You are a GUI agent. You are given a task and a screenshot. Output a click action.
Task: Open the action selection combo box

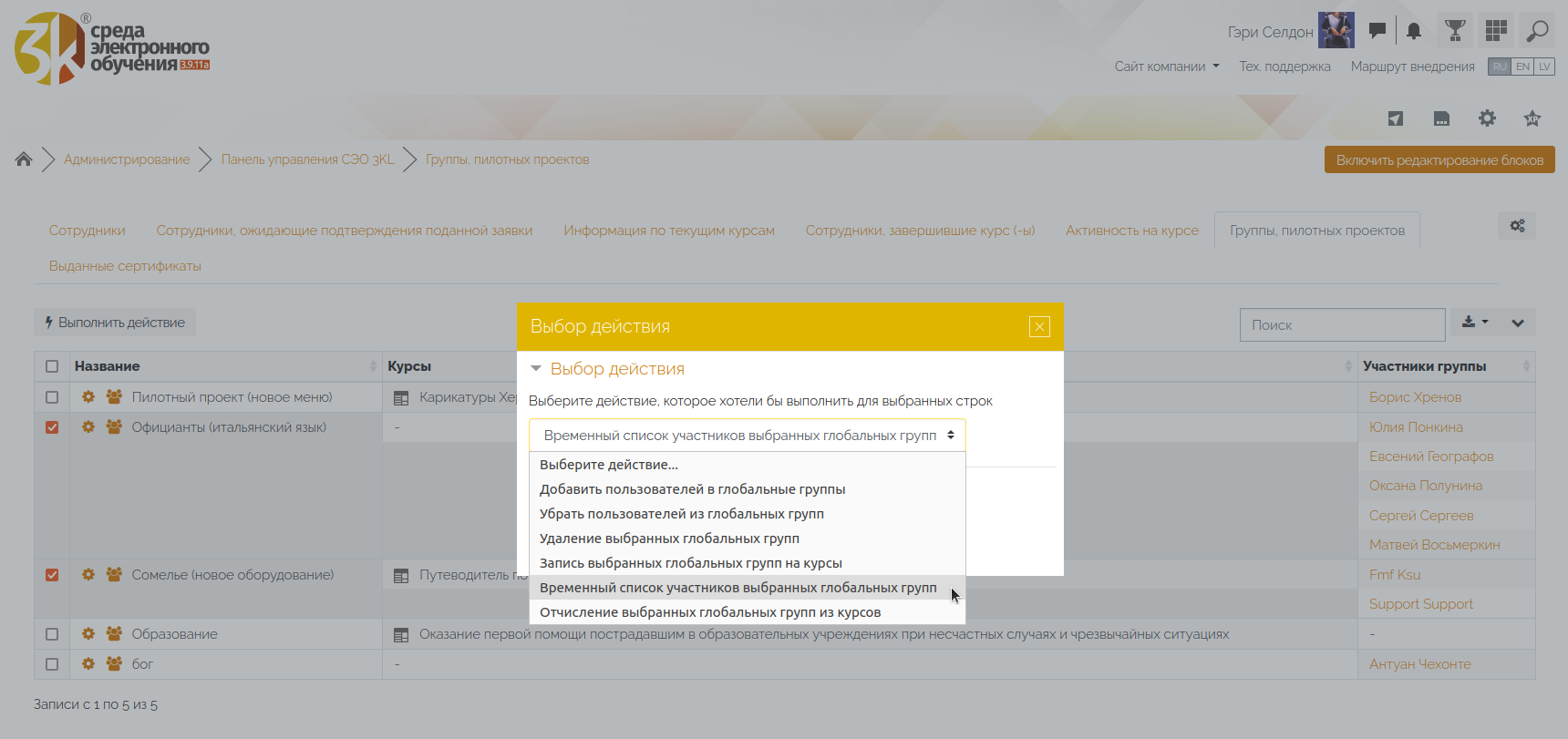point(747,436)
